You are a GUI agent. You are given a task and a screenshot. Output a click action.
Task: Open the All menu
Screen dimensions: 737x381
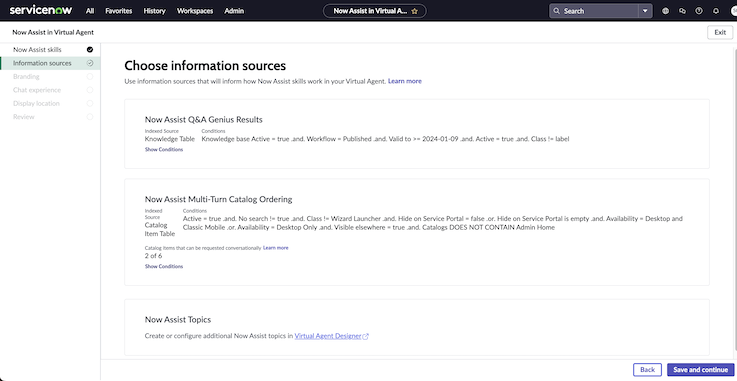pos(90,11)
